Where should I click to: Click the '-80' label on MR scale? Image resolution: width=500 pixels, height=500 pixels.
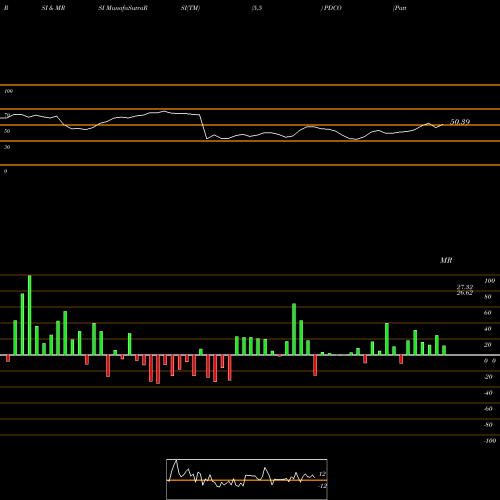coord(488,425)
